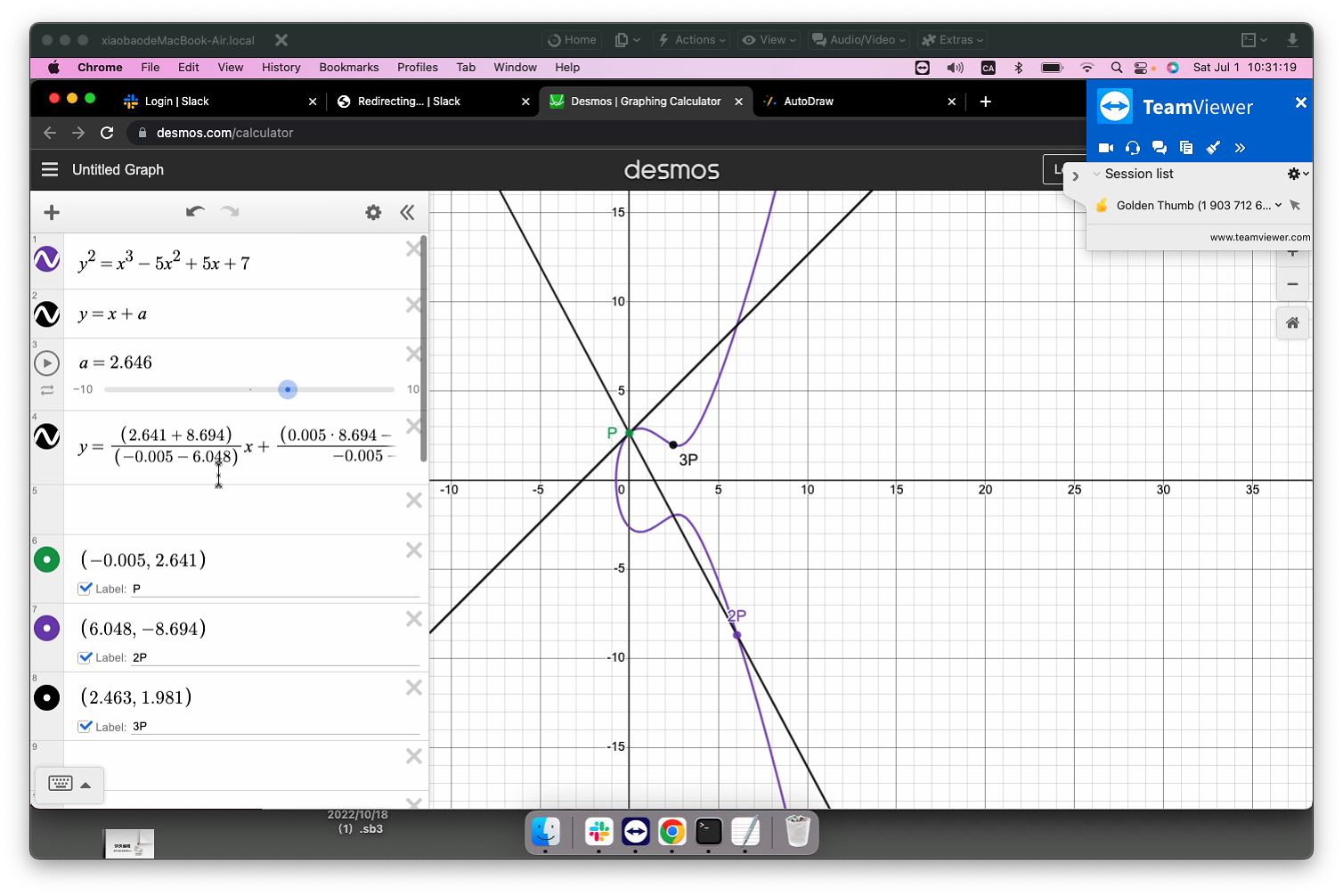This screenshot has width=1343, height=896.
Task: Hide the y = x + a line
Action: click(x=47, y=314)
